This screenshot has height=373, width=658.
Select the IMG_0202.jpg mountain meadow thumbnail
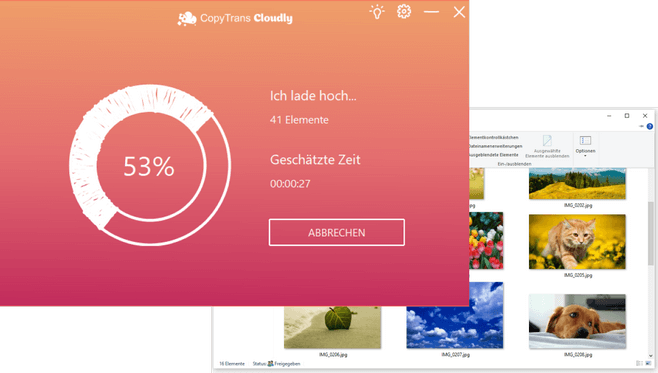577,184
